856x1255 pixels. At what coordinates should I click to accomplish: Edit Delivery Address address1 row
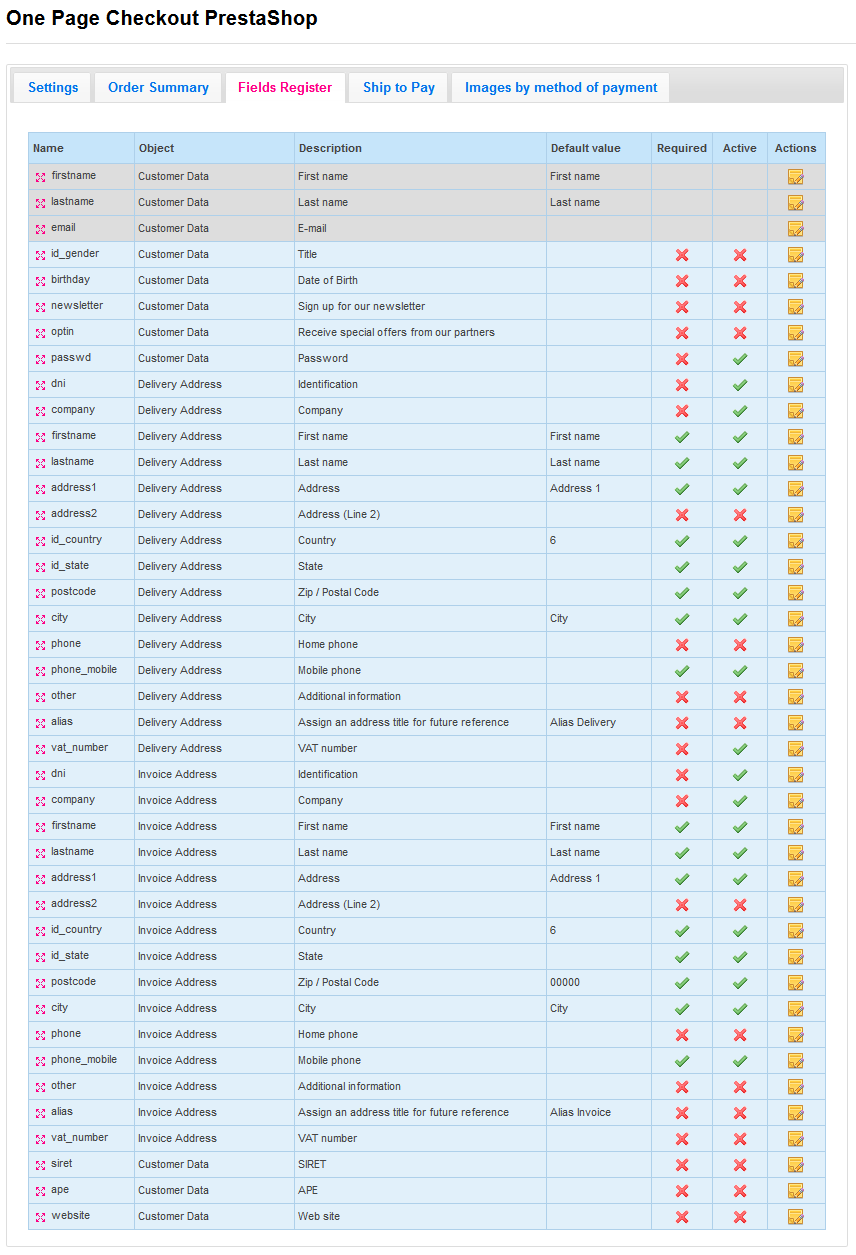point(796,489)
